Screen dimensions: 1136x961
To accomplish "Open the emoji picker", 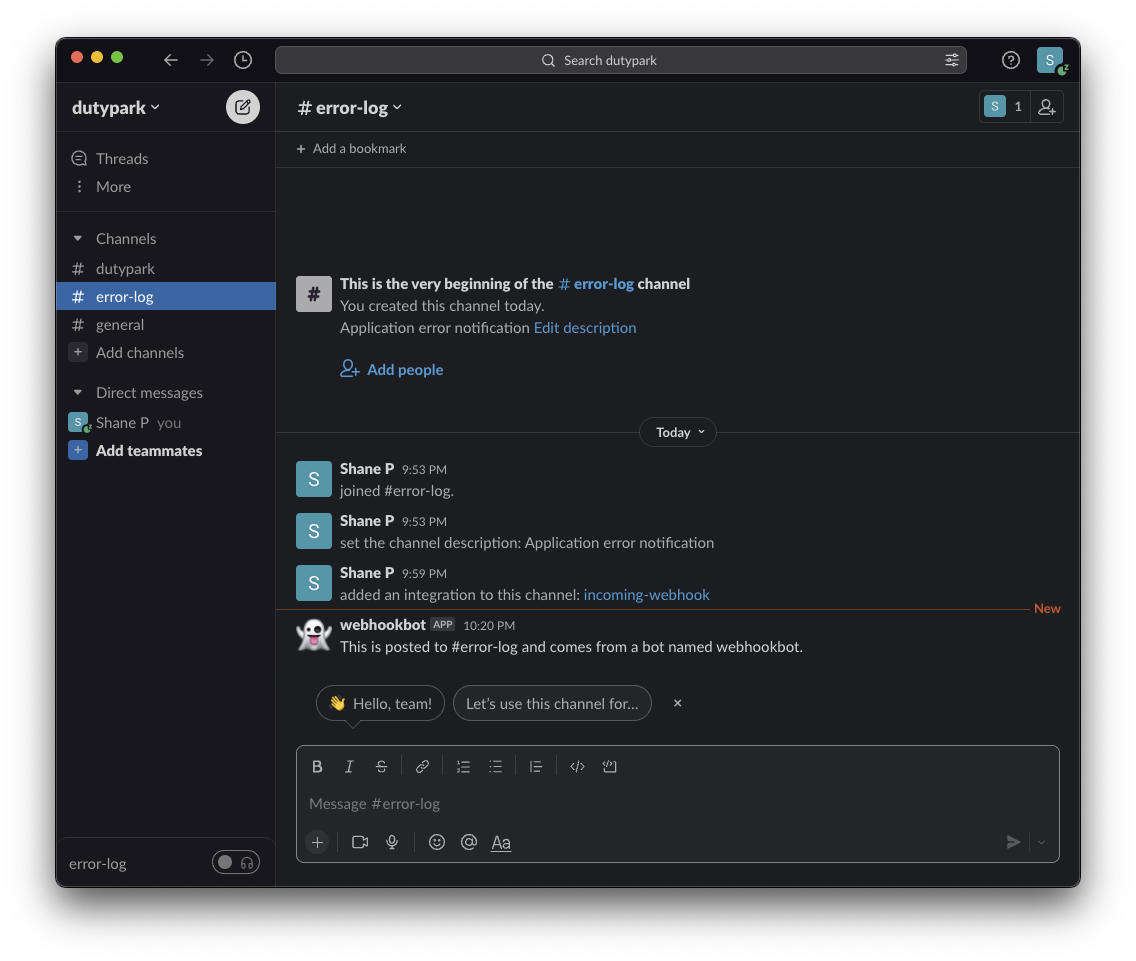I will (x=436, y=842).
